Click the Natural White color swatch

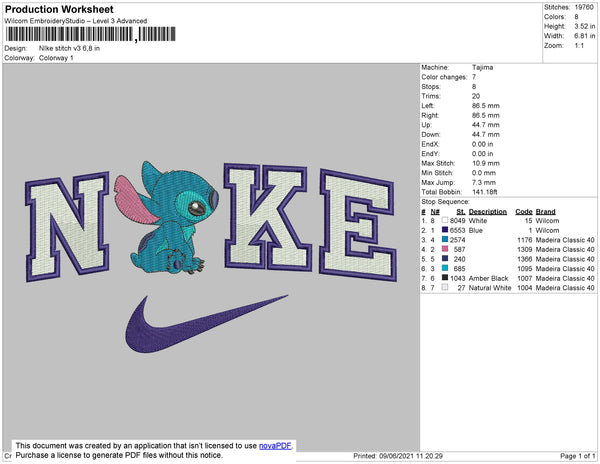445,287
